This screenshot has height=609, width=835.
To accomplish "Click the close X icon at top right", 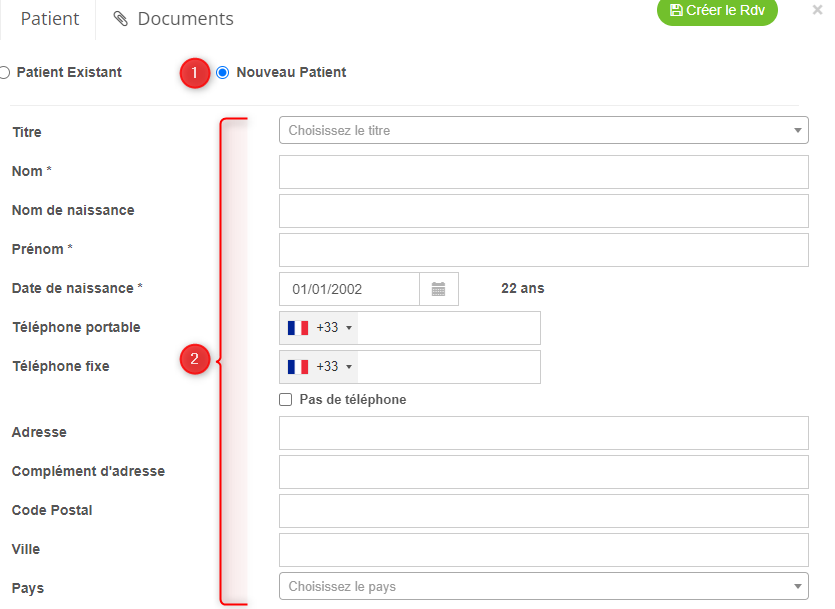I will 817,10.
